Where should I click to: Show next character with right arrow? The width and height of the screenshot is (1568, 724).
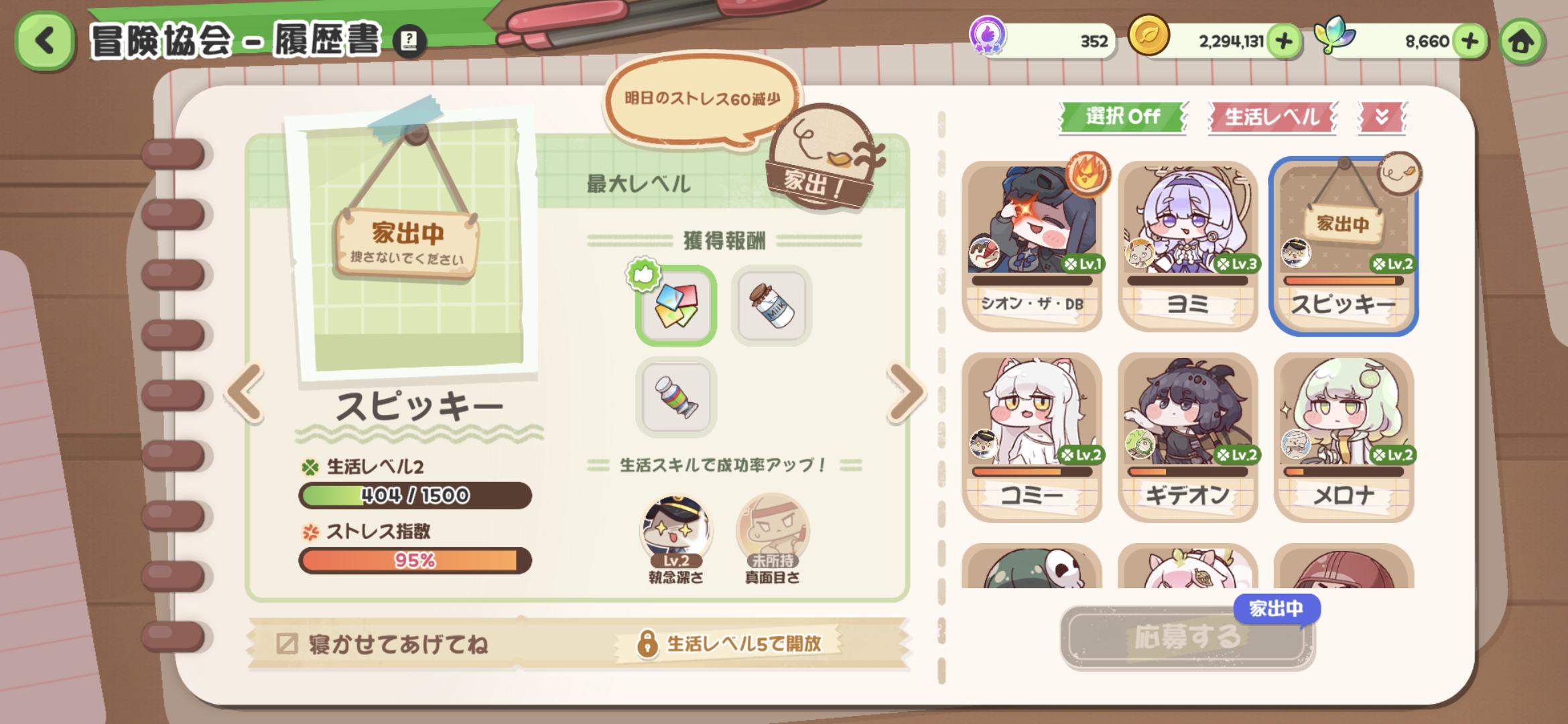pos(906,394)
